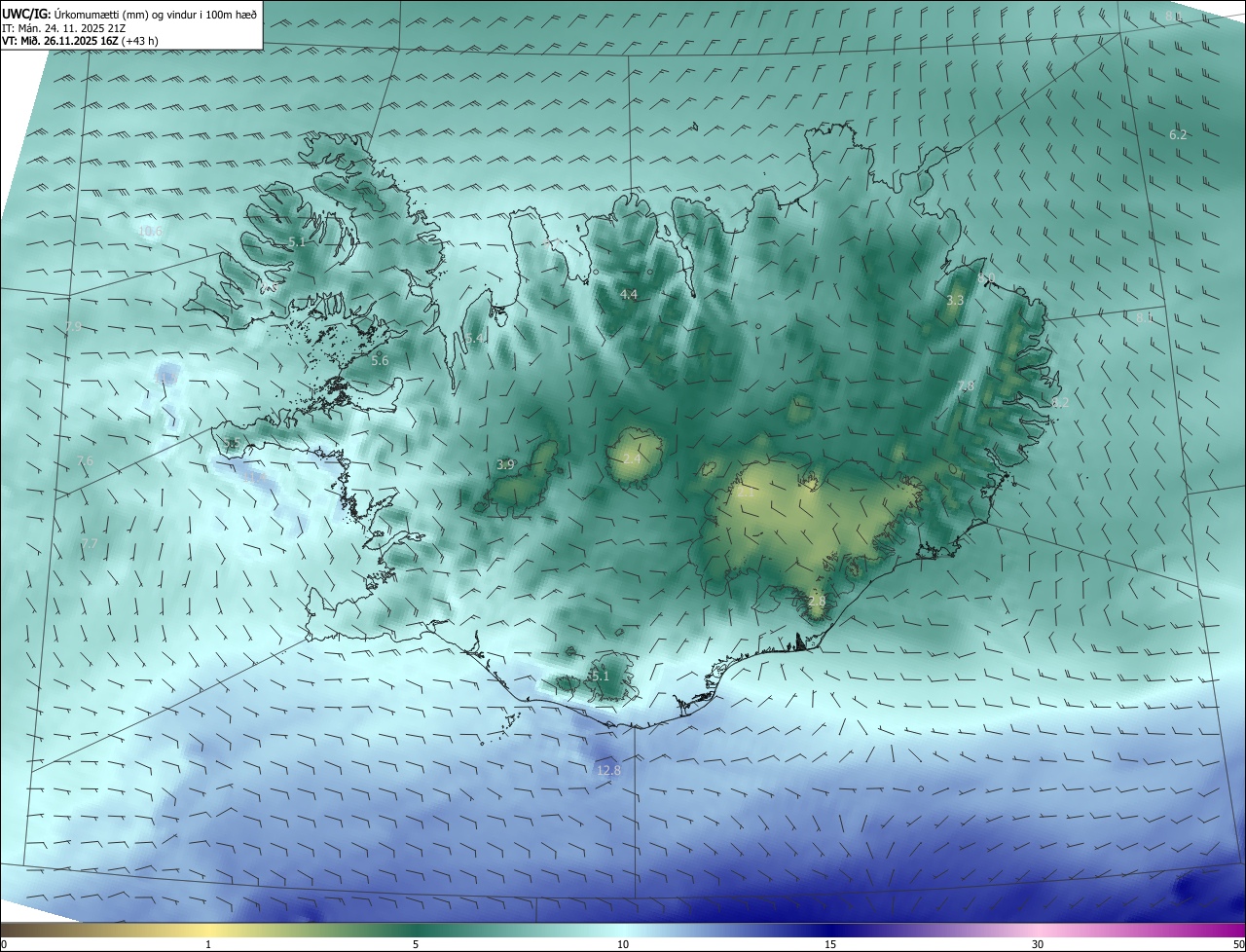The image size is (1246, 952).
Task: Click the precipitation color scale bar
Action: (x=623, y=931)
